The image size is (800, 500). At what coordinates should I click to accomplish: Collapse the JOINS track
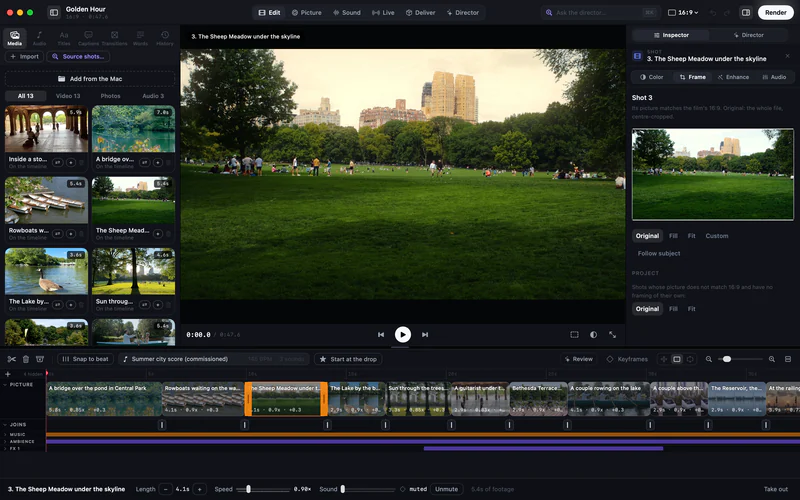(6, 424)
